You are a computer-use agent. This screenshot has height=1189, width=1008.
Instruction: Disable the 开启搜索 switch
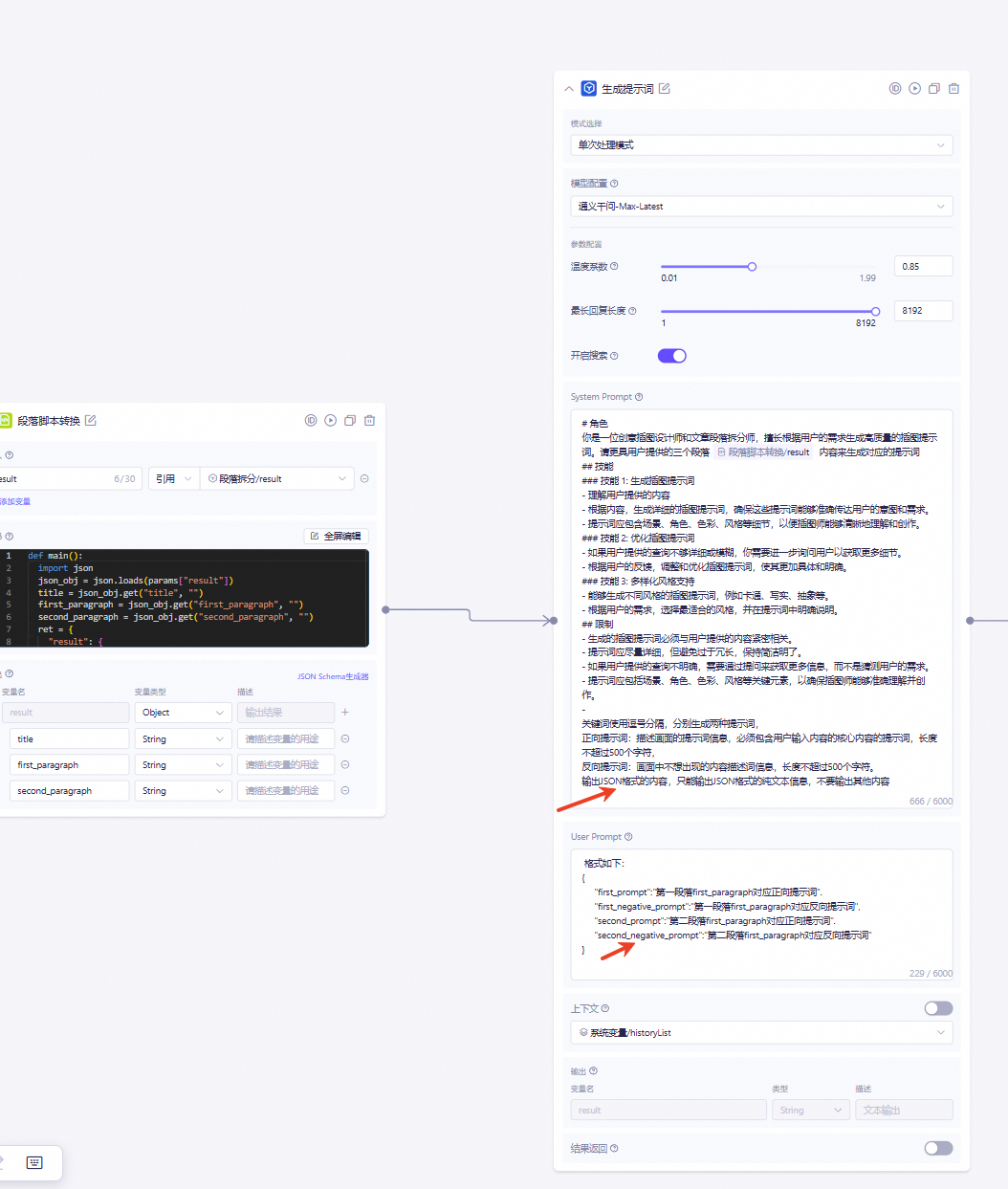pyautogui.click(x=671, y=356)
